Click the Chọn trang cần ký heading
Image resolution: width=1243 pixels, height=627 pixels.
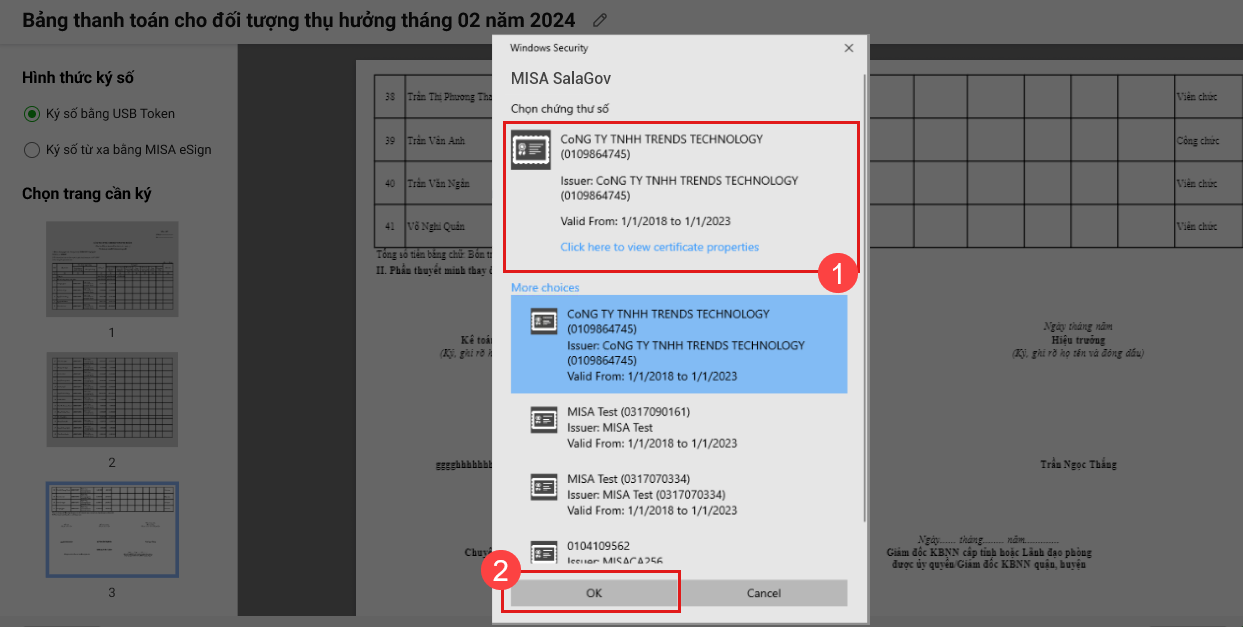pyautogui.click(x=87, y=194)
